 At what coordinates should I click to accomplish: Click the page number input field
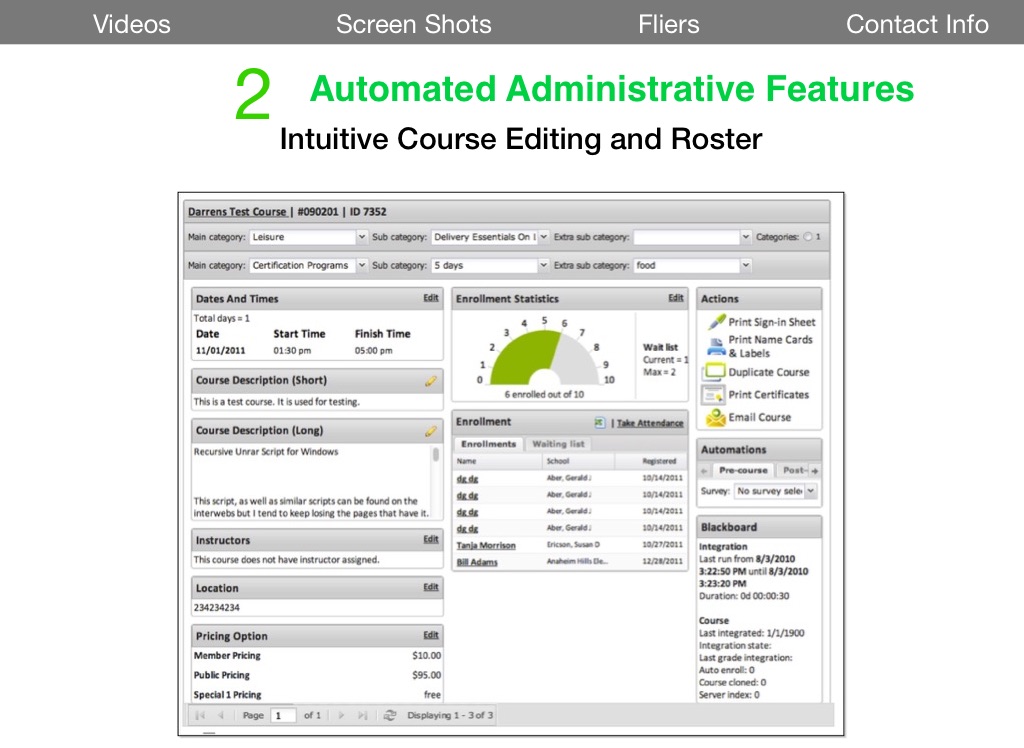click(x=284, y=715)
